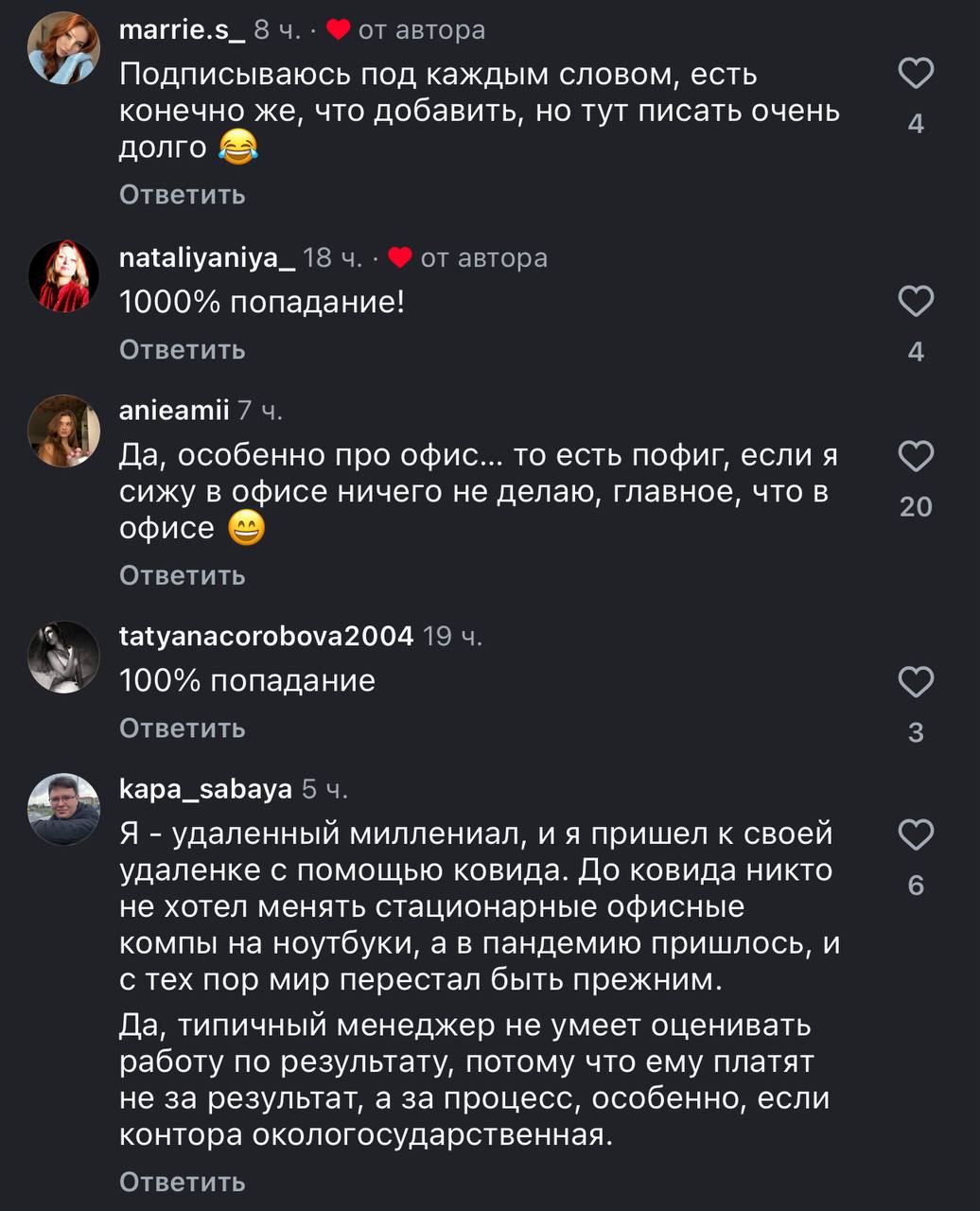Open kapa_sabaya's profile picture
Image resolution: width=980 pixels, height=1211 pixels.
tap(64, 809)
